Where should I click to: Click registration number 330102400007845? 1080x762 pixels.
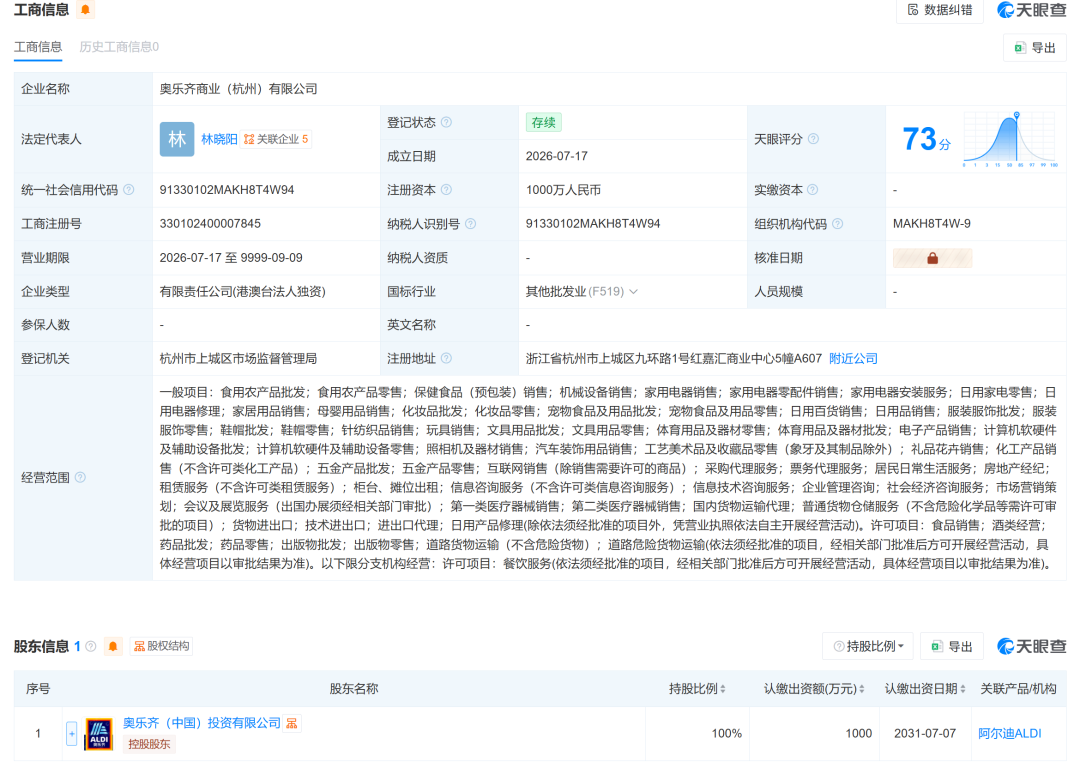(x=210, y=223)
